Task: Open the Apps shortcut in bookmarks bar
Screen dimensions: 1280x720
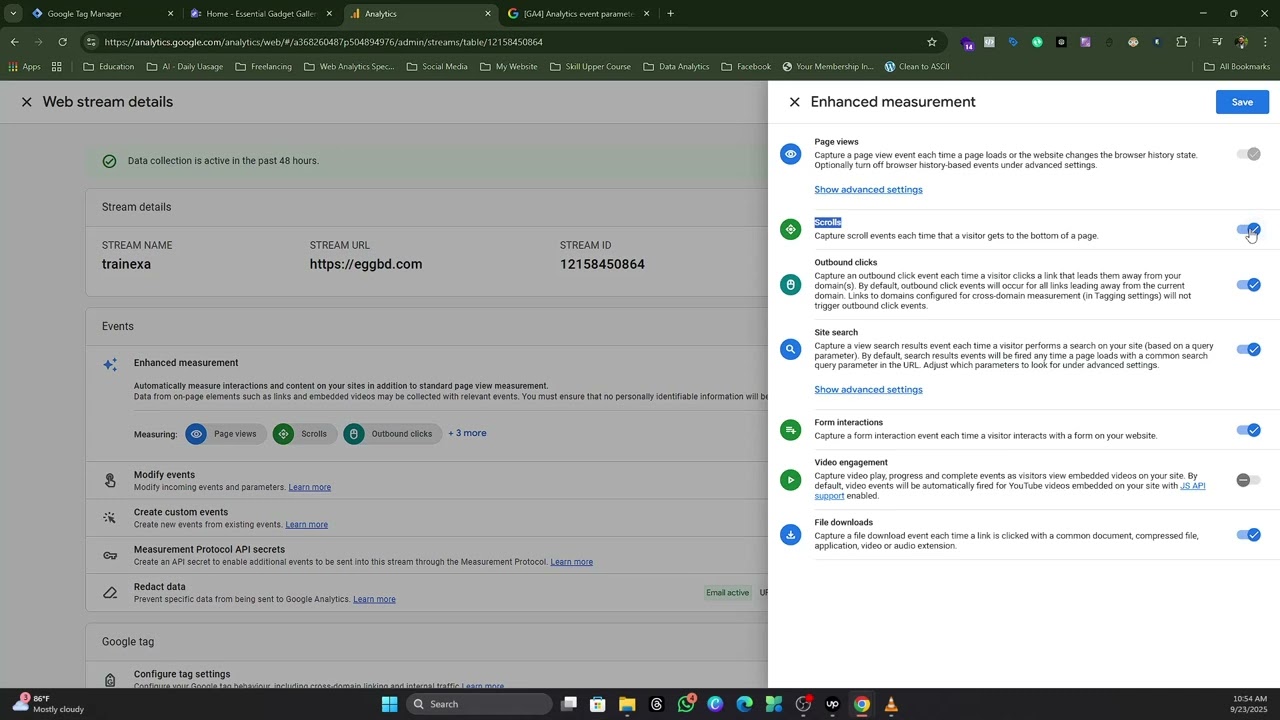Action: coord(24,67)
